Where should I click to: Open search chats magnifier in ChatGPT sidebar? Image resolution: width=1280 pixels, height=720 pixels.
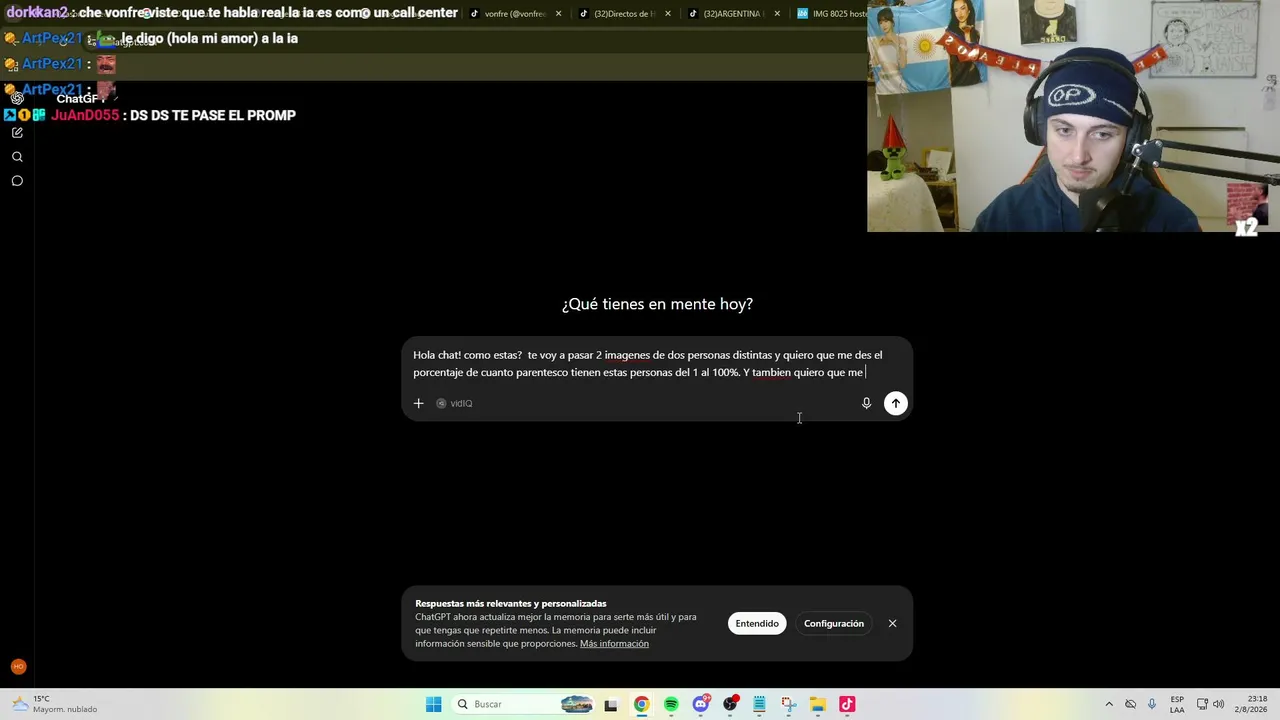17,157
